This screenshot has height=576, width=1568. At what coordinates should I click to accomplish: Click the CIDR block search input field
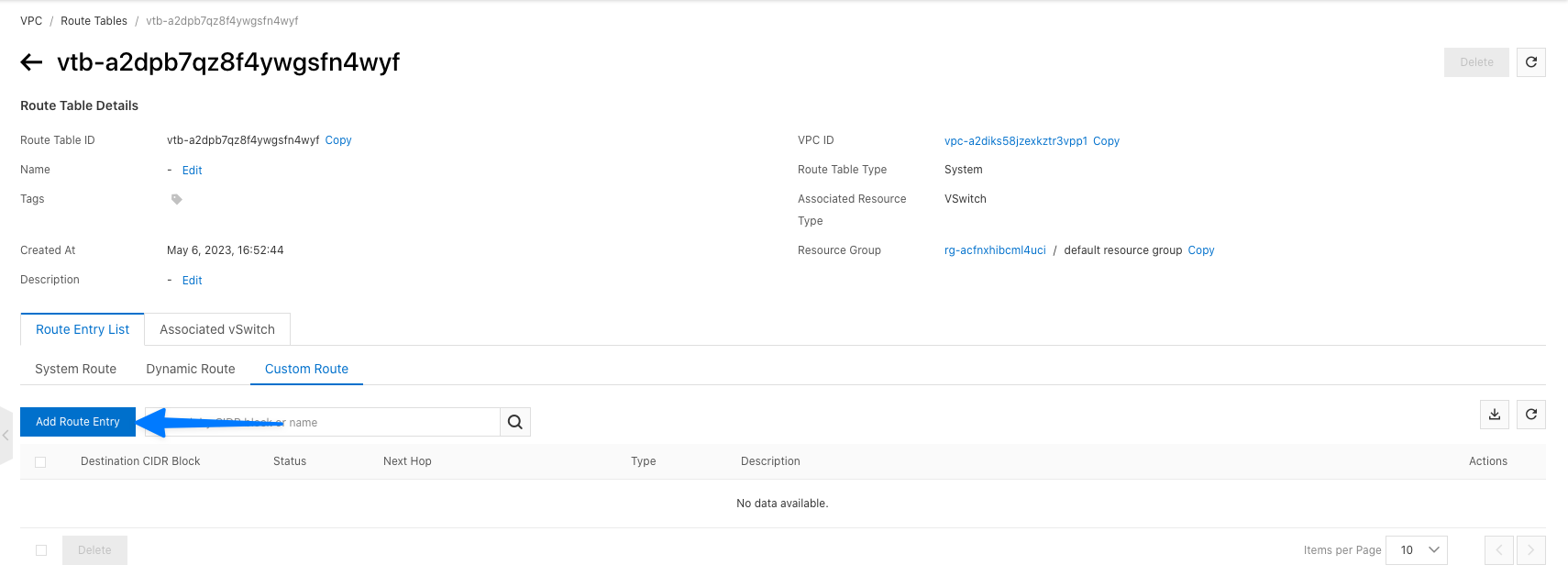367,422
